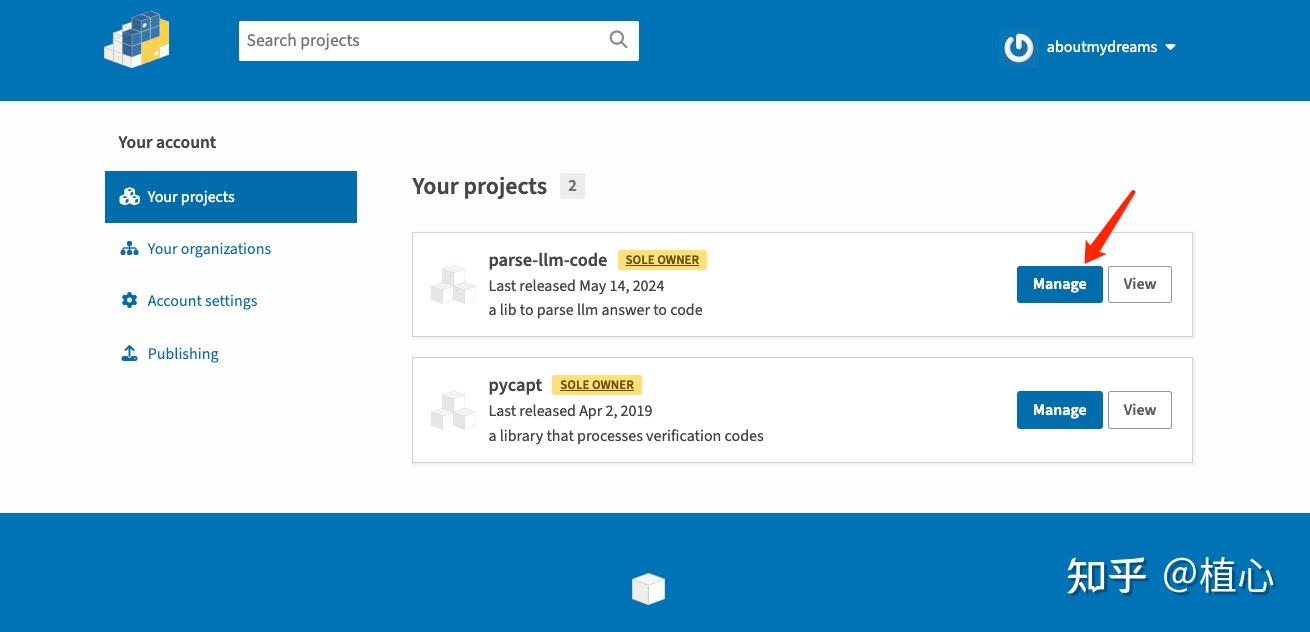
Task: Open the Your projects sidebar tab
Action: click(230, 197)
